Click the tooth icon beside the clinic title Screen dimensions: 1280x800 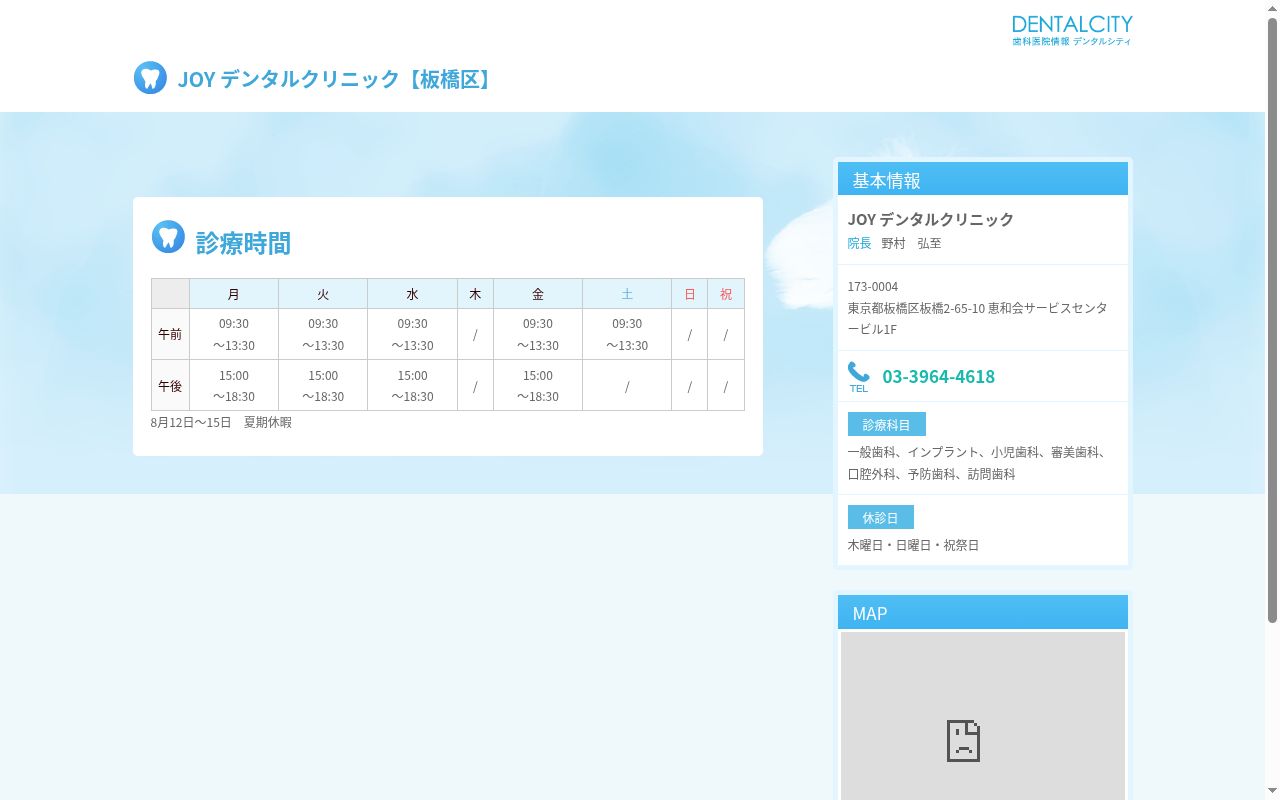pos(150,78)
